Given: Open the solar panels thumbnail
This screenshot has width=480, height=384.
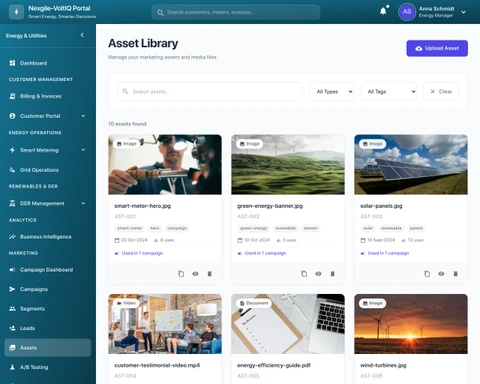Looking at the screenshot, I should coord(411,164).
